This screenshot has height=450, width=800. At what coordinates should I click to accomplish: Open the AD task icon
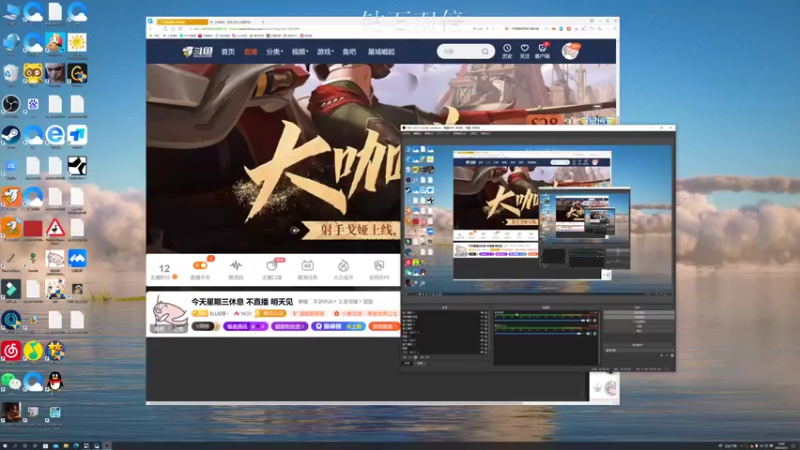[307, 266]
